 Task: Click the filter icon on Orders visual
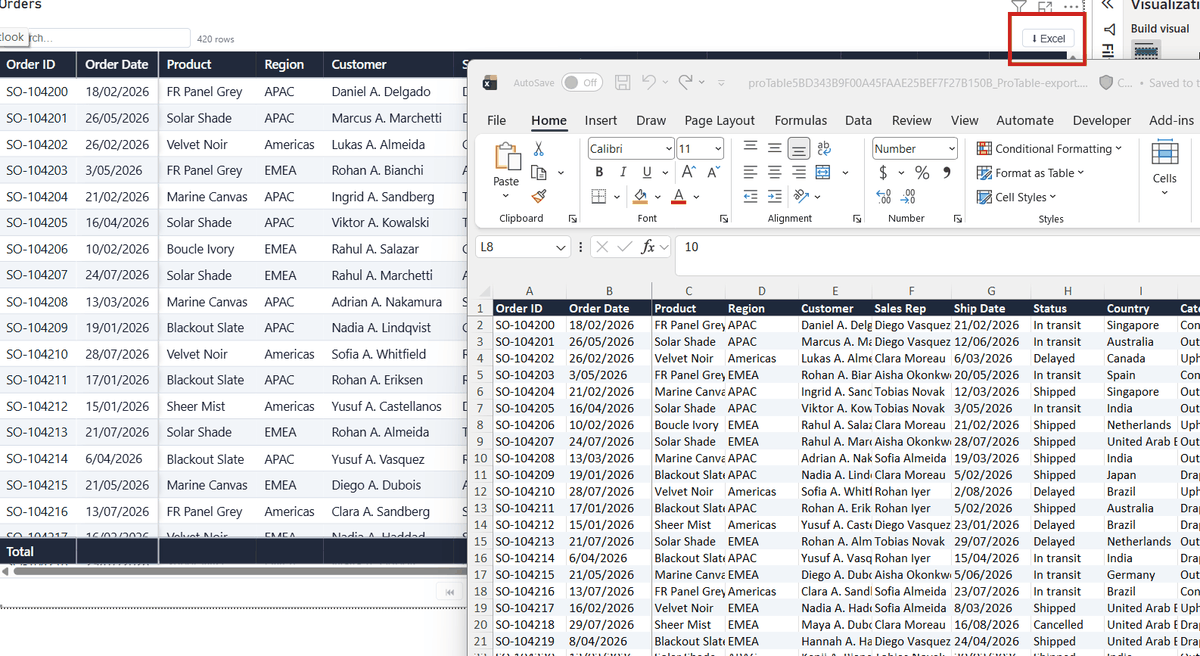tap(1019, 6)
